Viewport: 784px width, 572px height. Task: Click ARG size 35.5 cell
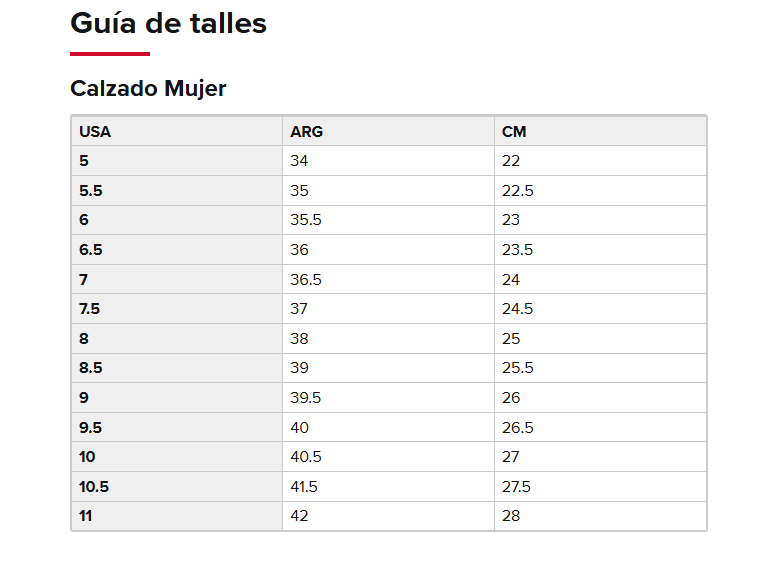pyautogui.click(x=388, y=220)
